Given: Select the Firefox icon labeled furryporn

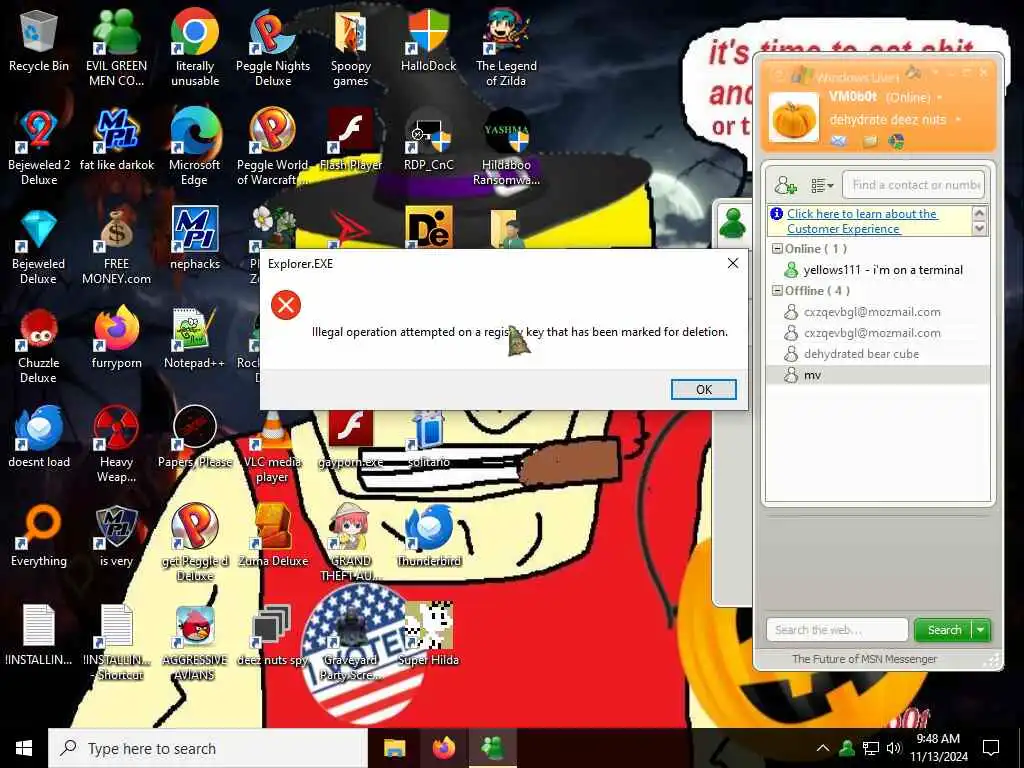Looking at the screenshot, I should (116, 339).
